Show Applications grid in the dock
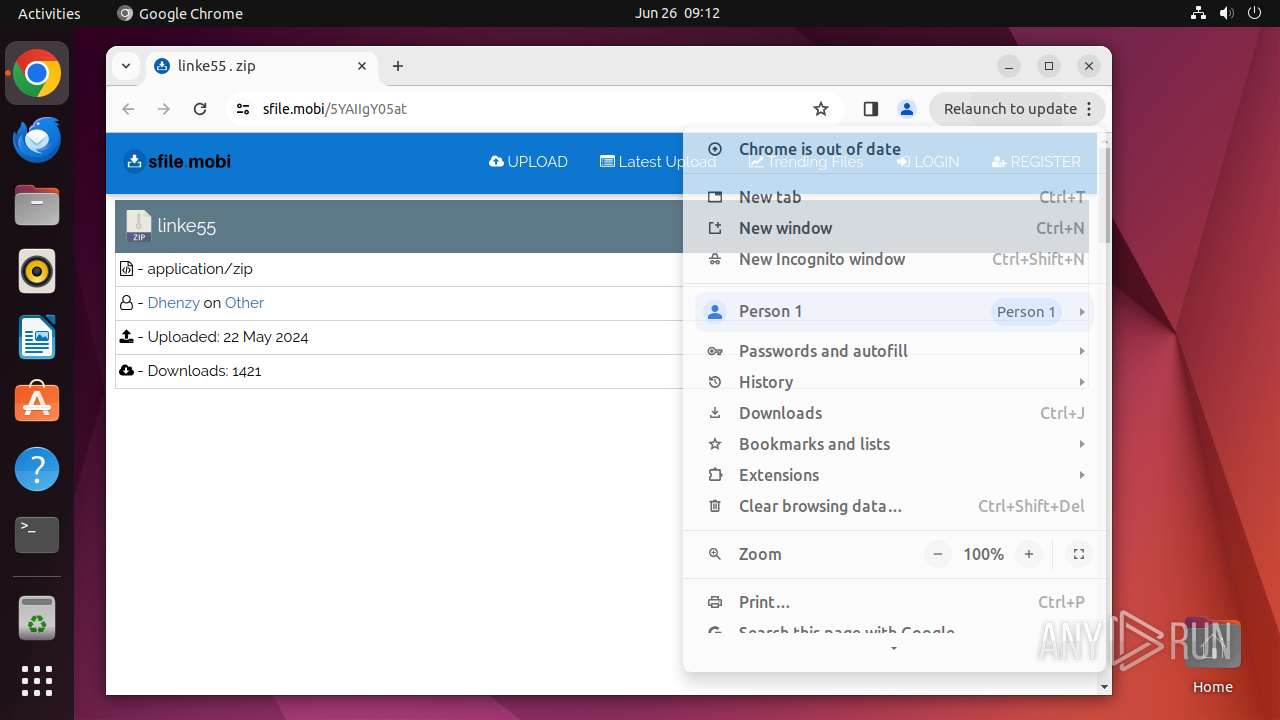 coord(37,681)
